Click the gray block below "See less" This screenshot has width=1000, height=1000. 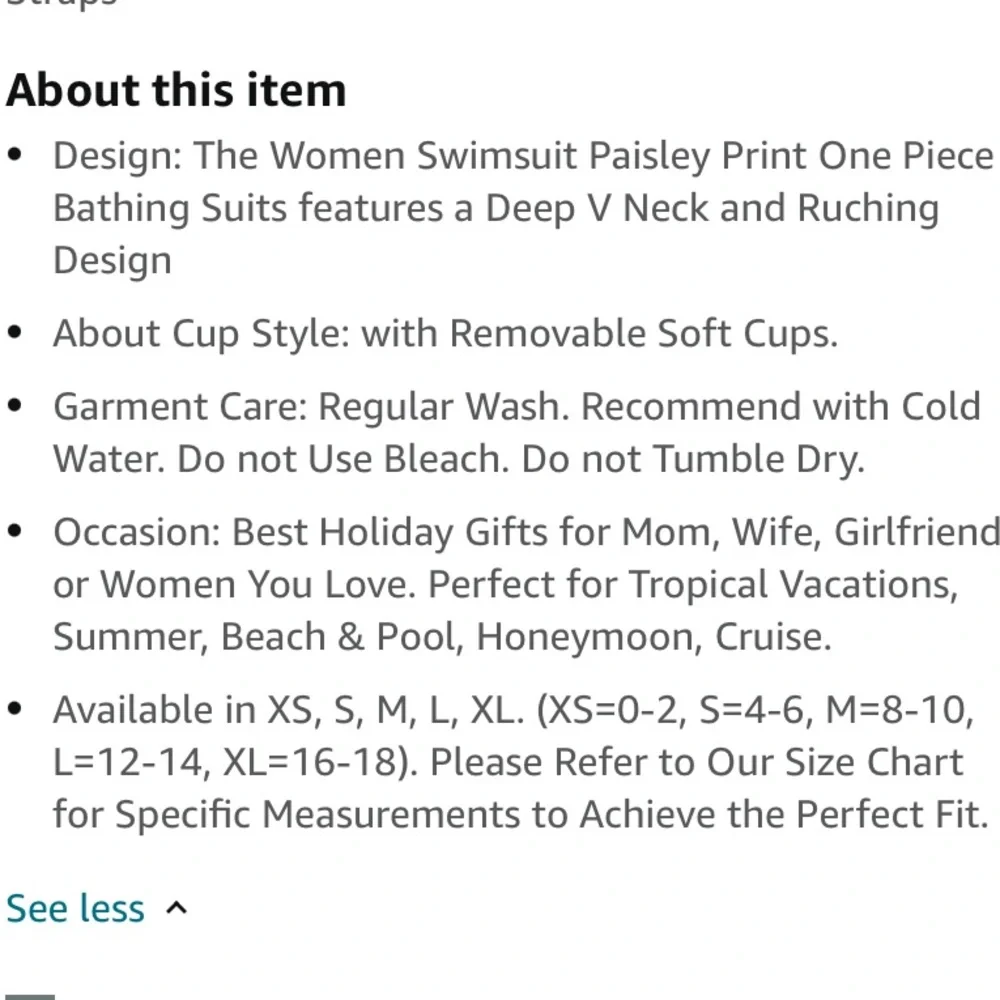click(x=31, y=997)
